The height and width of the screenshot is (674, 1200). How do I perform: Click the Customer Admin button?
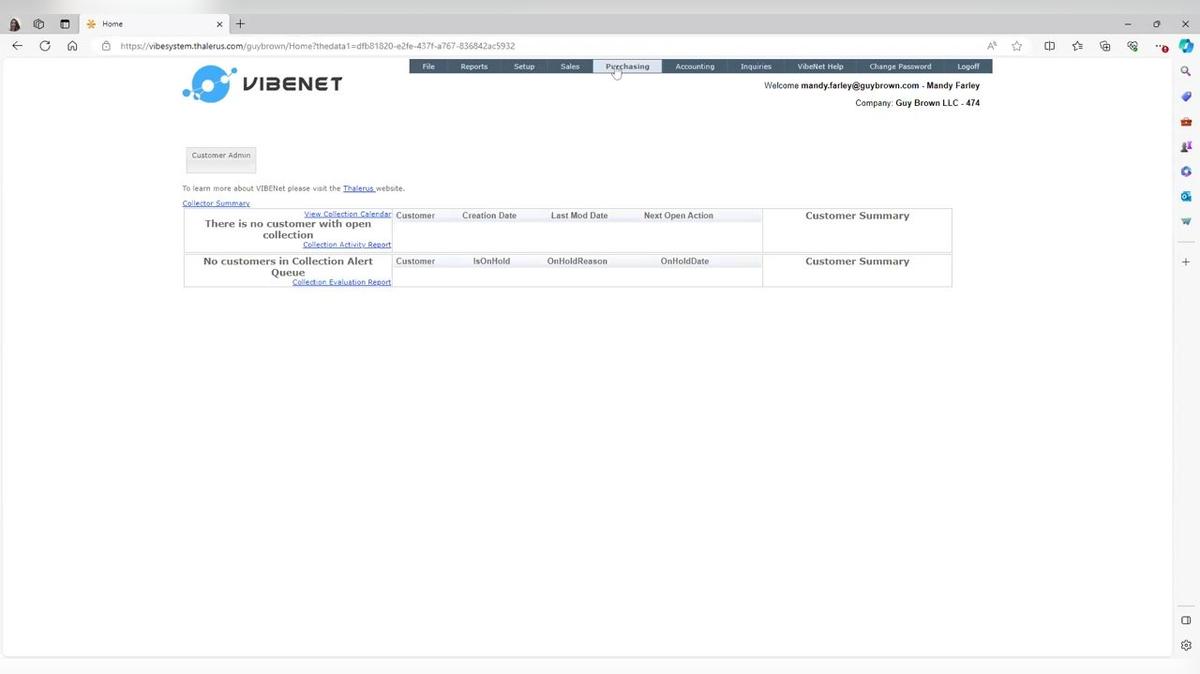(x=221, y=160)
